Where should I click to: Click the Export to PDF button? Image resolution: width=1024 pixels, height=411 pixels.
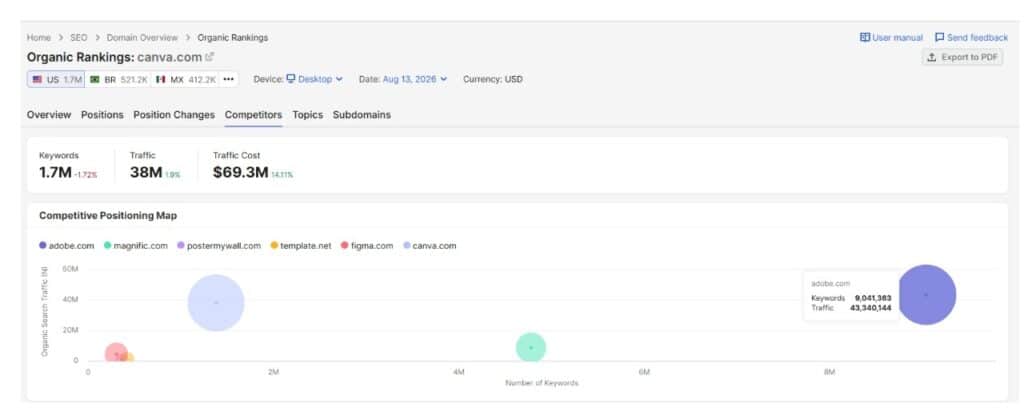[x=962, y=58]
